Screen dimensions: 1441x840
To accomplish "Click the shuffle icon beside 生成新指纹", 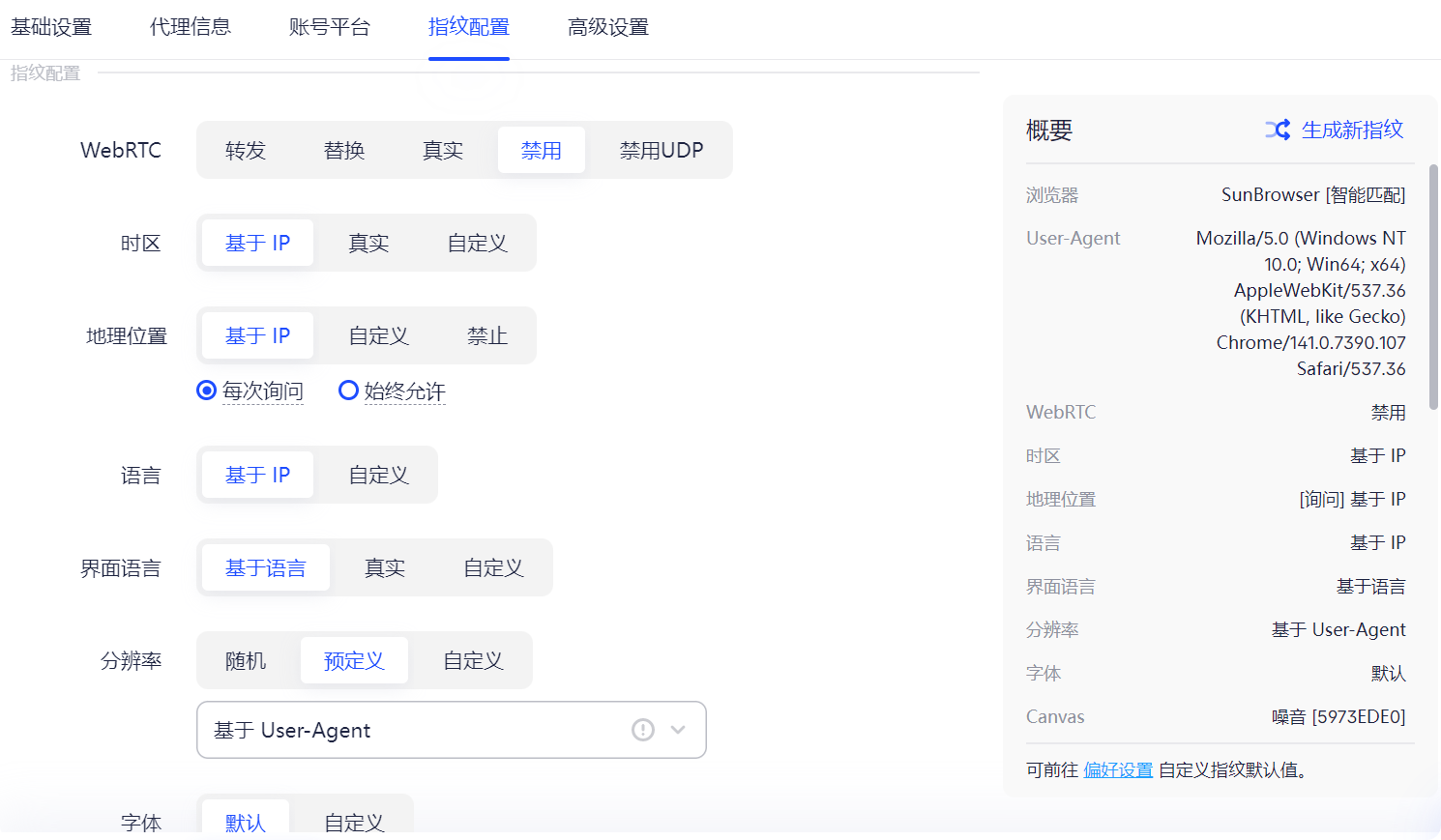I will (1279, 129).
